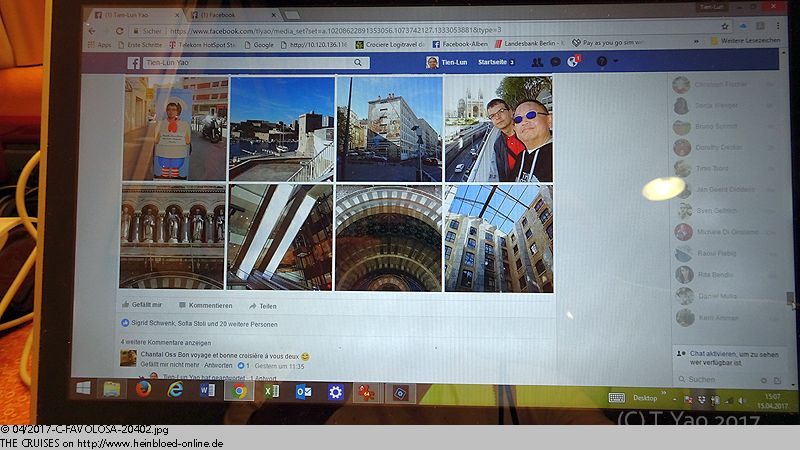Open Landesbank Berlin bookmark
This screenshot has width=800, height=450.
(x=530, y=43)
